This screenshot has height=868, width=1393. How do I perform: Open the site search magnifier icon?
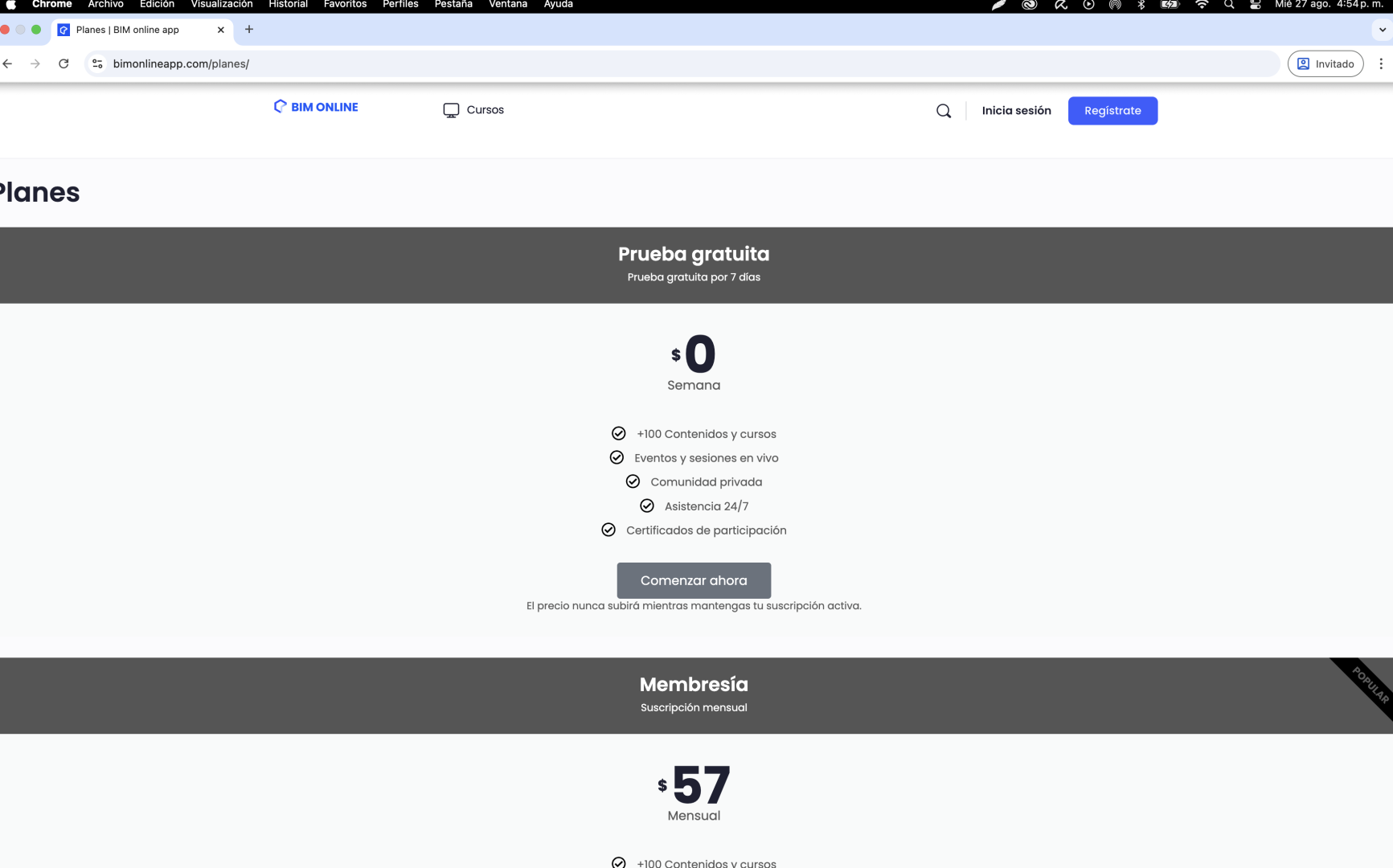click(x=943, y=111)
